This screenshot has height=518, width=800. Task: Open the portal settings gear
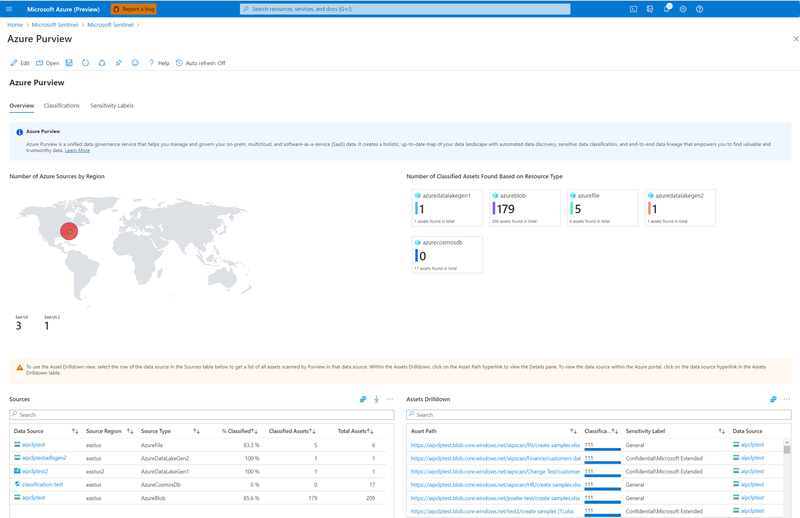(683, 9)
